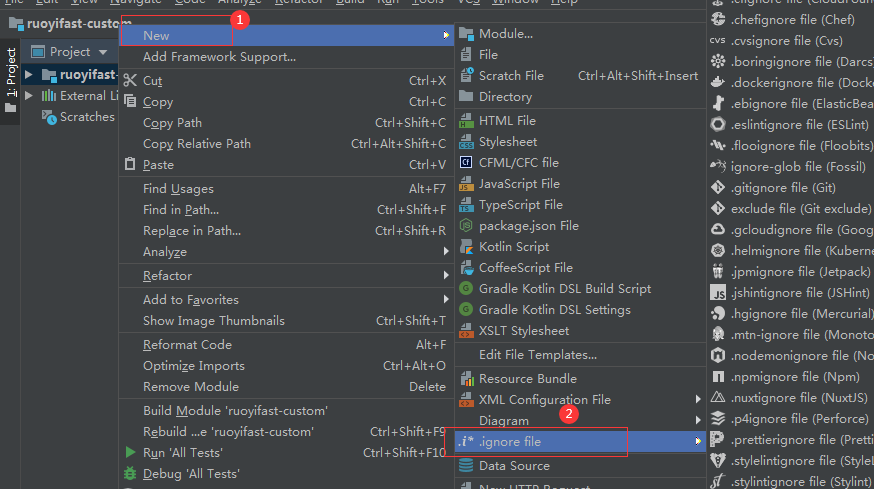This screenshot has width=874, height=489.
Task: Open the Add to Favorites submenu arrow
Action: pyautogui.click(x=446, y=299)
